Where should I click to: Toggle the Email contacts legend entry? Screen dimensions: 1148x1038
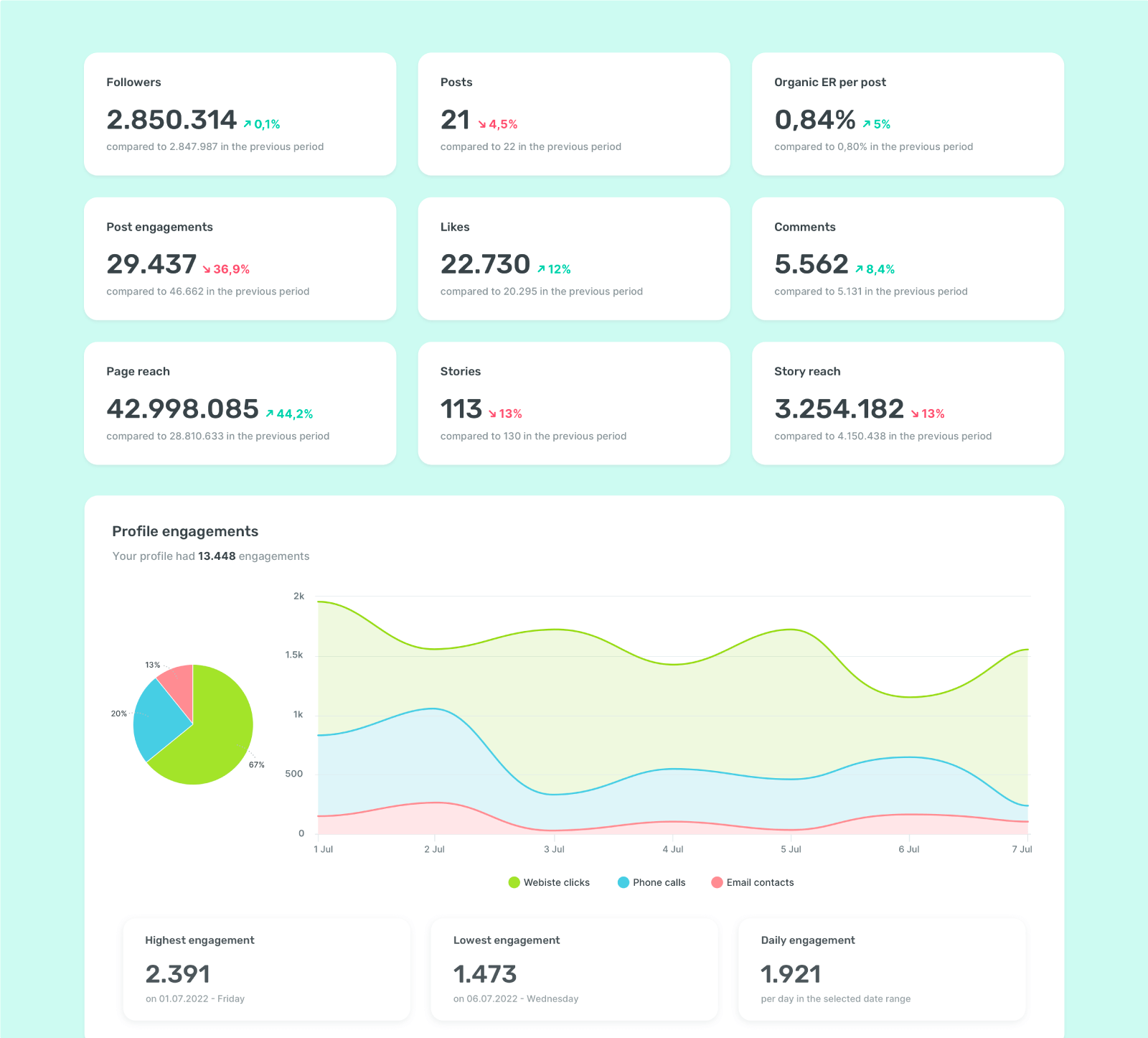760,882
